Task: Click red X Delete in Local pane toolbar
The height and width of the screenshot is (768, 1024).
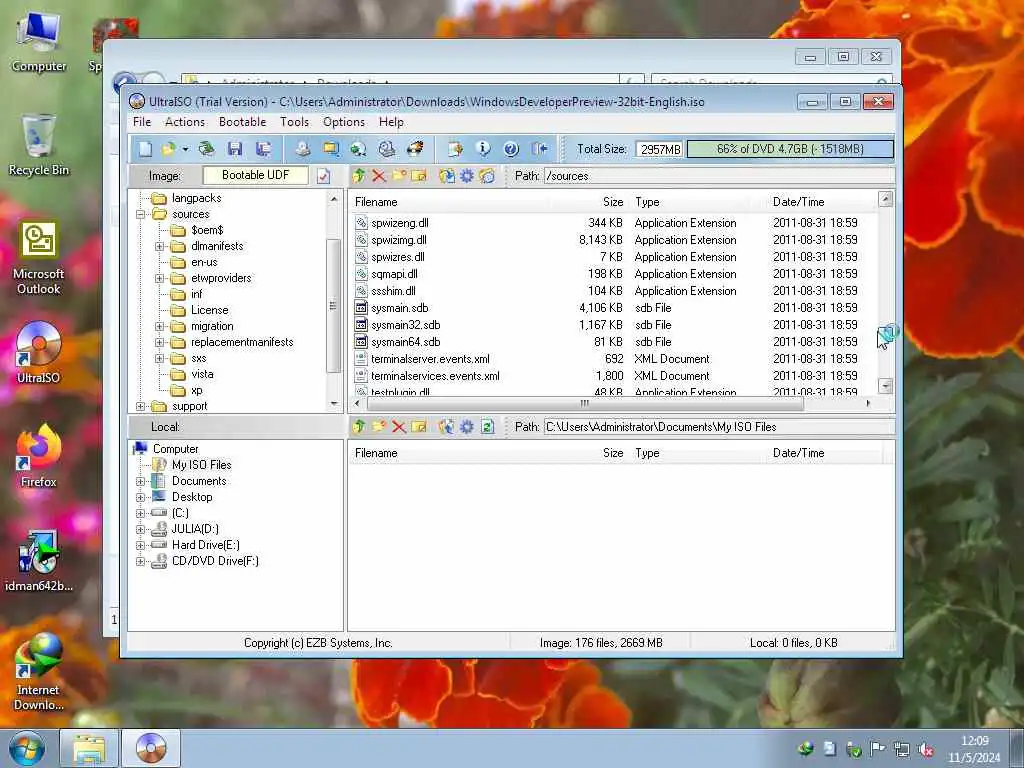Action: click(x=399, y=426)
